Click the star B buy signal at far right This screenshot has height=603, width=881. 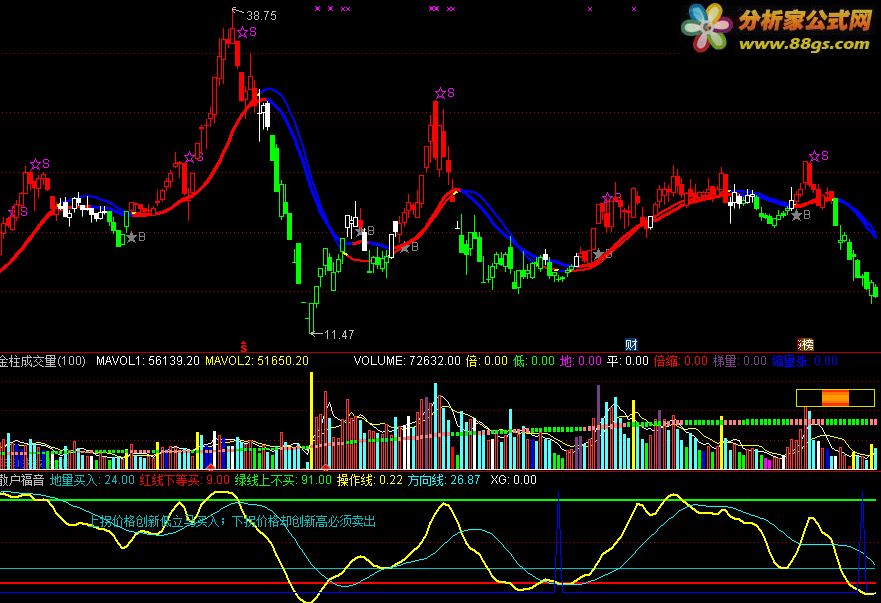(x=801, y=215)
